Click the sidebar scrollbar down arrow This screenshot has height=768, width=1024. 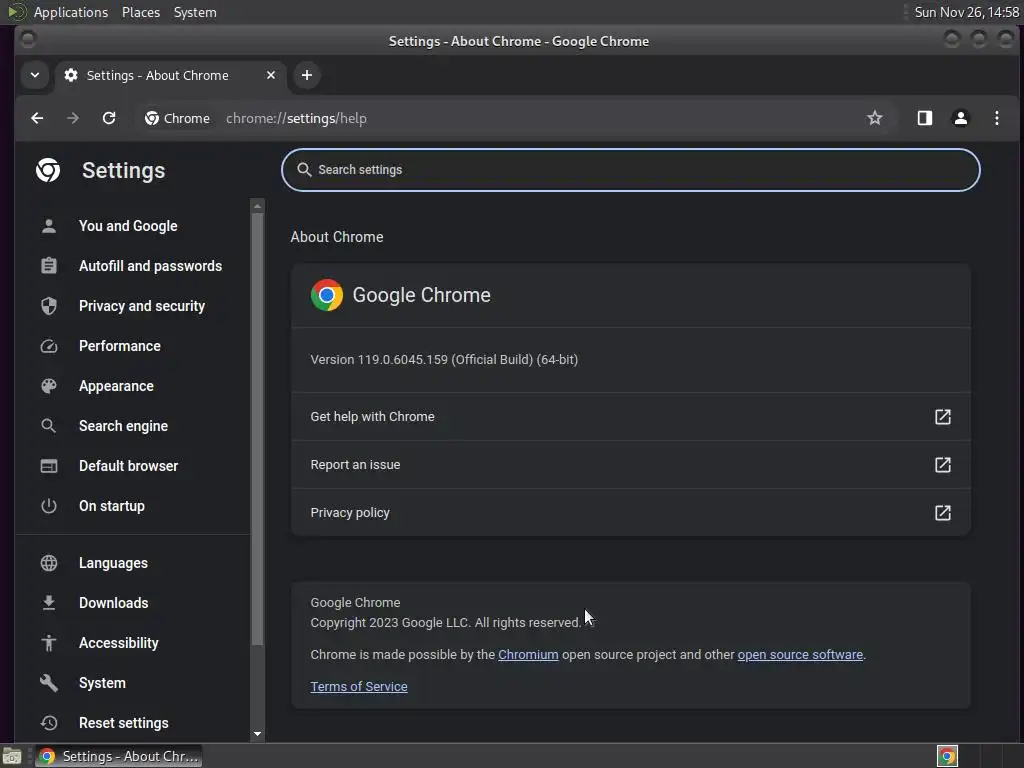257,734
